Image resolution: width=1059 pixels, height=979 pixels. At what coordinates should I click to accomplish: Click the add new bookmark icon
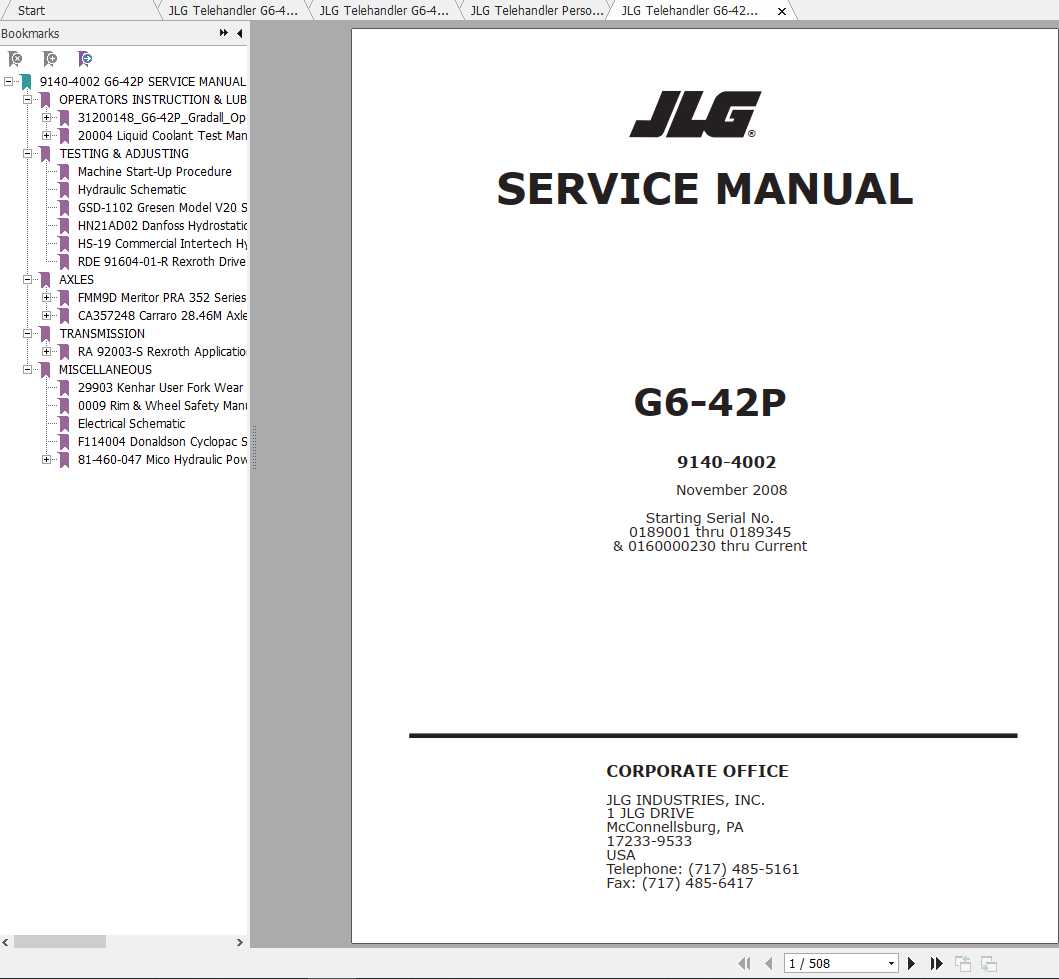coord(50,59)
